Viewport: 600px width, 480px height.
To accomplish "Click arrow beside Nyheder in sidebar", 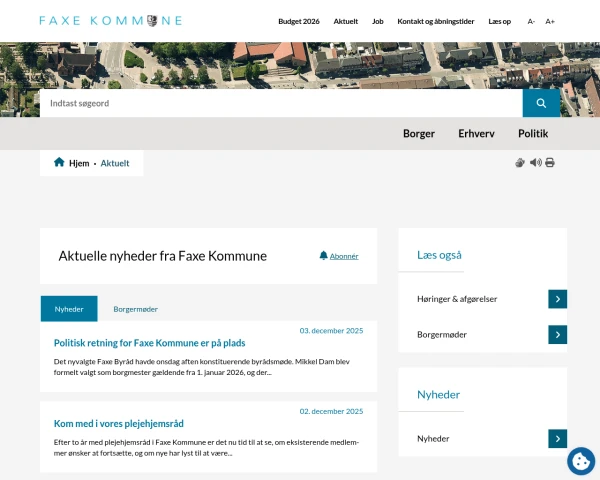I will pos(557,438).
